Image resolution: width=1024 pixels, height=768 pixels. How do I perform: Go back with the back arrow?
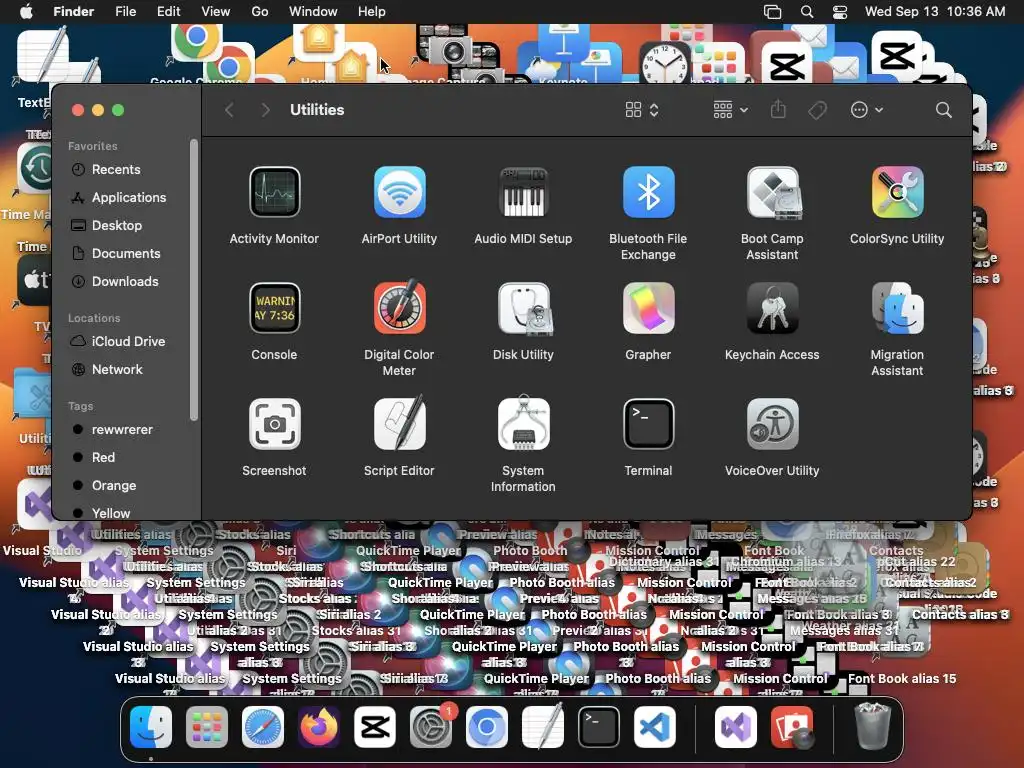(229, 110)
